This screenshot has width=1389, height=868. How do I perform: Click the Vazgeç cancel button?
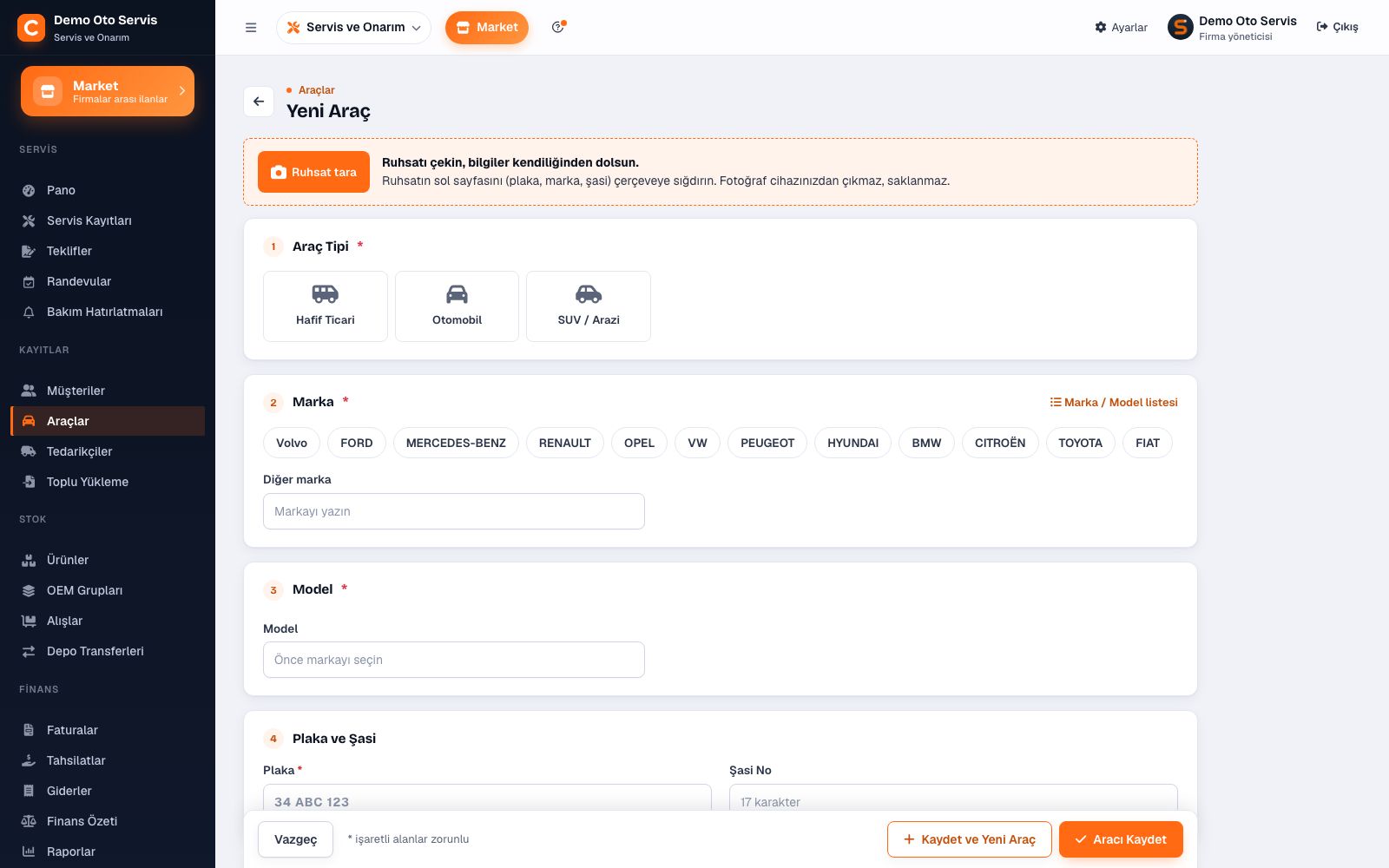point(295,839)
